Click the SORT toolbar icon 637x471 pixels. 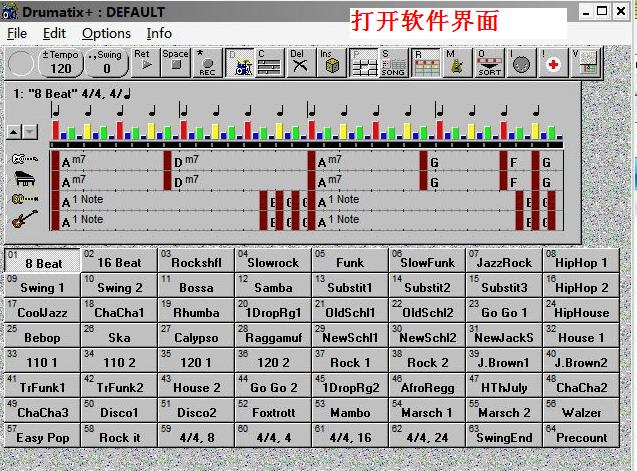(x=489, y=63)
